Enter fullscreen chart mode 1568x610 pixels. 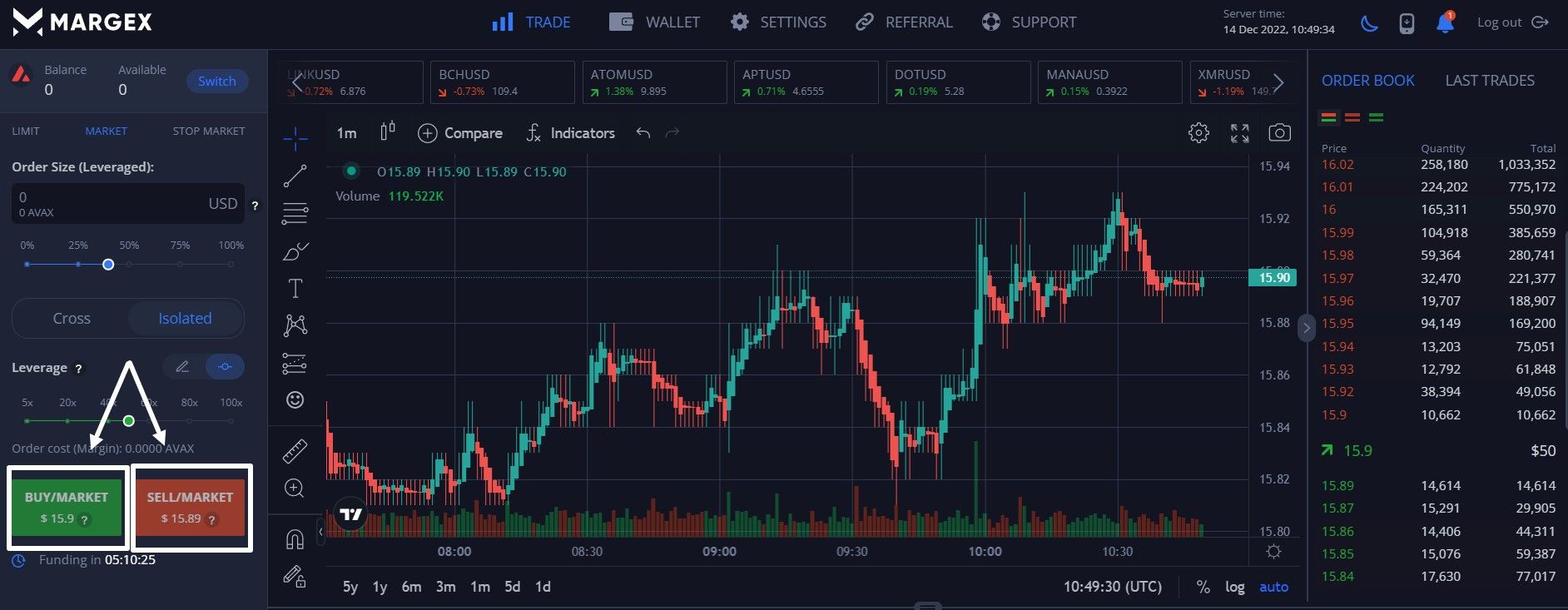point(1239,133)
